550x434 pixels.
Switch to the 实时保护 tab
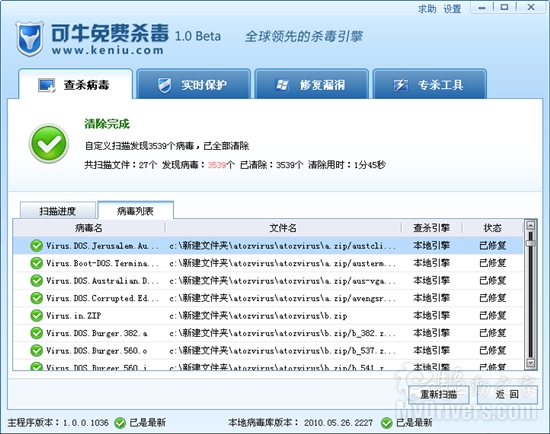tap(193, 84)
